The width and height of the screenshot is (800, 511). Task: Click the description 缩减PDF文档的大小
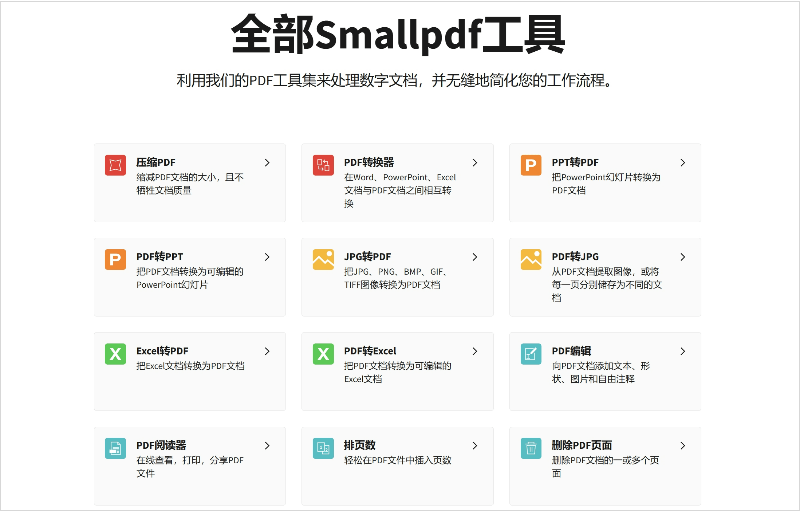(x=190, y=184)
